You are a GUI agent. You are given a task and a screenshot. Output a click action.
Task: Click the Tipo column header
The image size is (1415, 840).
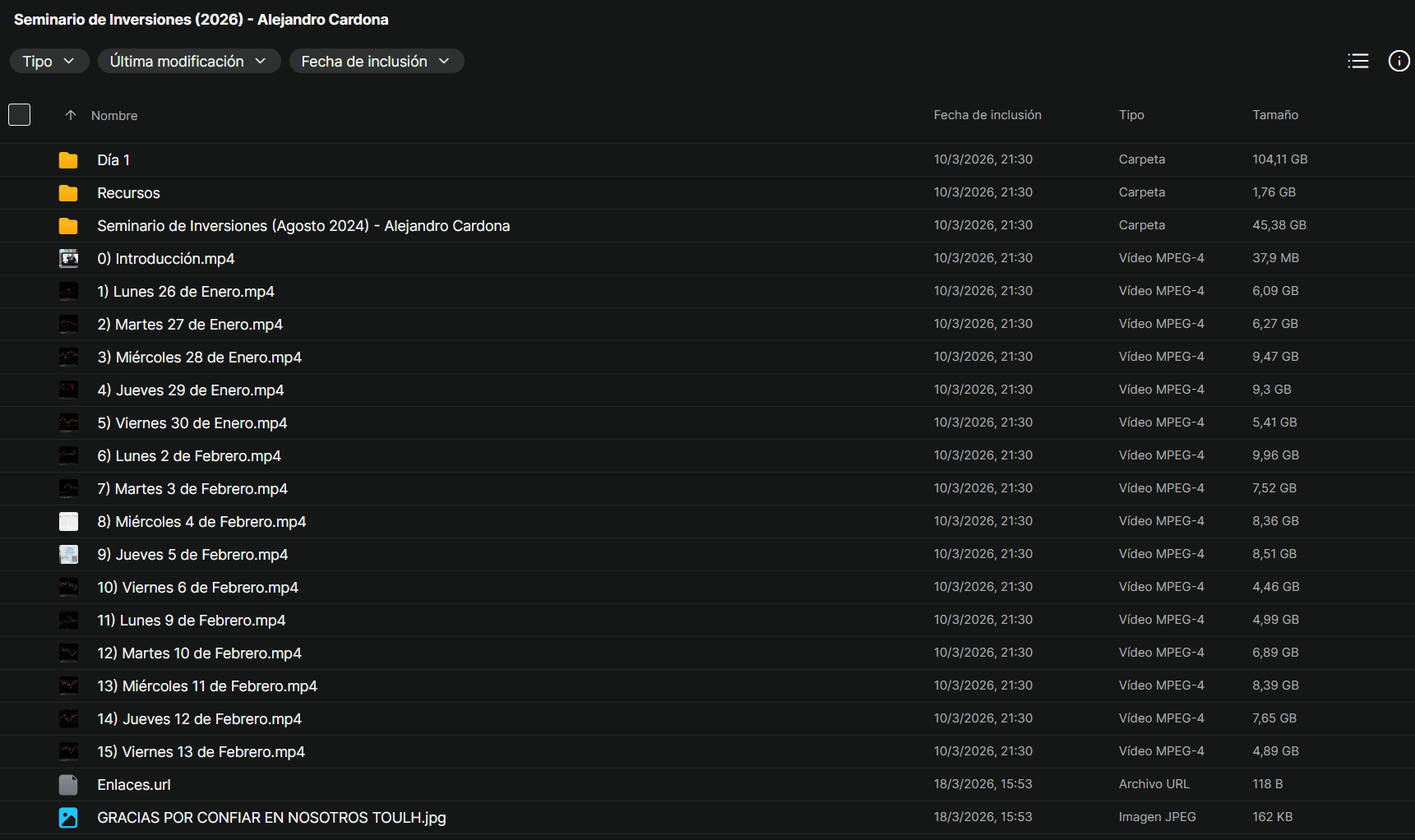click(1131, 115)
